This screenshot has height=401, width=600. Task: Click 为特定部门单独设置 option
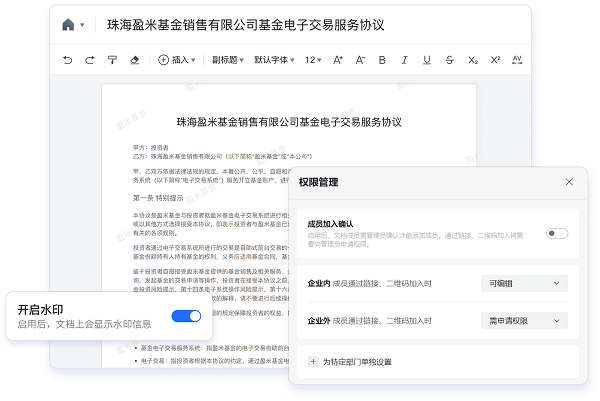coord(357,362)
